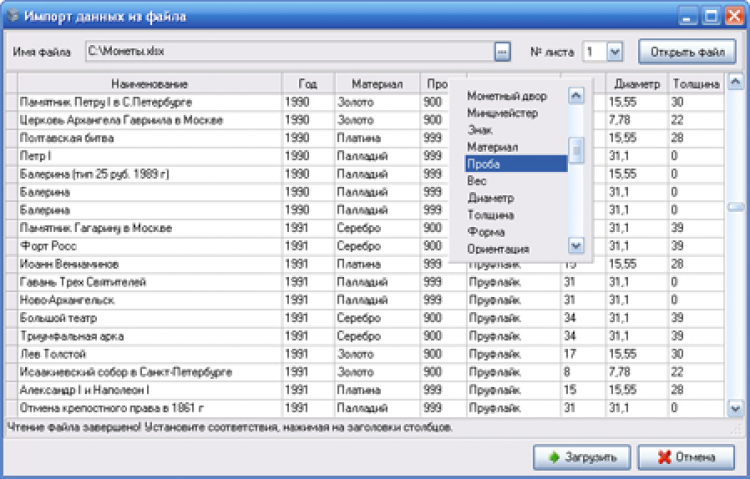The height and width of the screenshot is (479, 750).
Task: Select the Форт Росс cell
Action: pyautogui.click(x=150, y=246)
